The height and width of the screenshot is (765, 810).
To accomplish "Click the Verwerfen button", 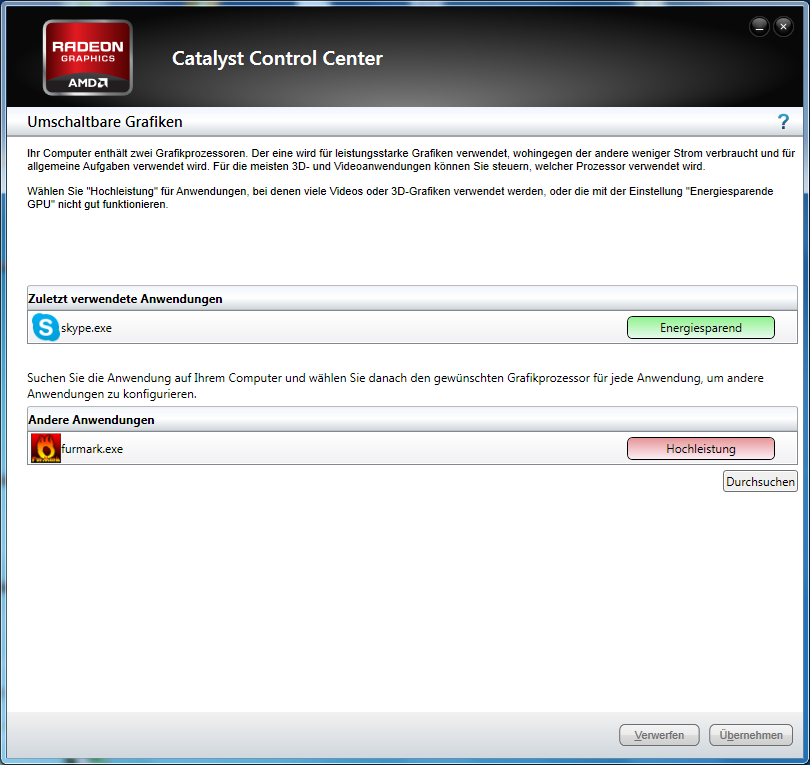I will 659,735.
